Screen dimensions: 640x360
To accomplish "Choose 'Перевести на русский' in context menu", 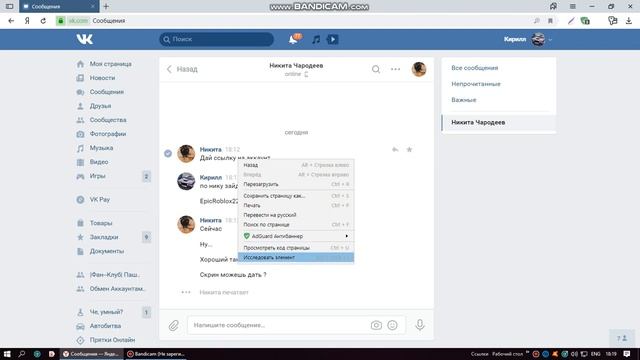I will click(296, 215).
